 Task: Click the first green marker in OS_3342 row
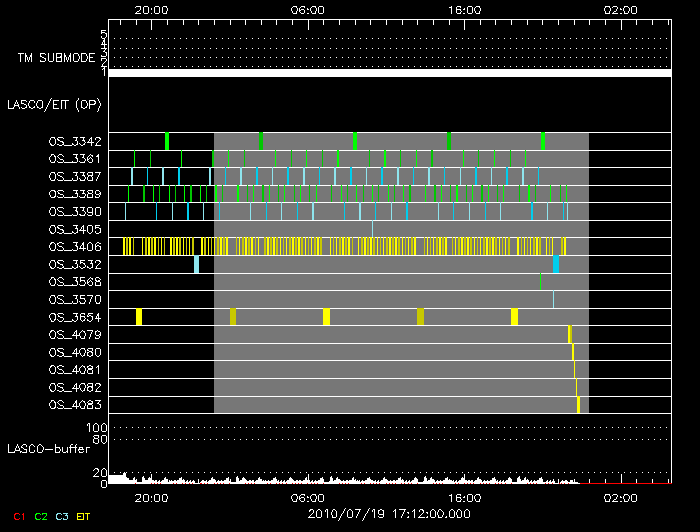coord(167,141)
